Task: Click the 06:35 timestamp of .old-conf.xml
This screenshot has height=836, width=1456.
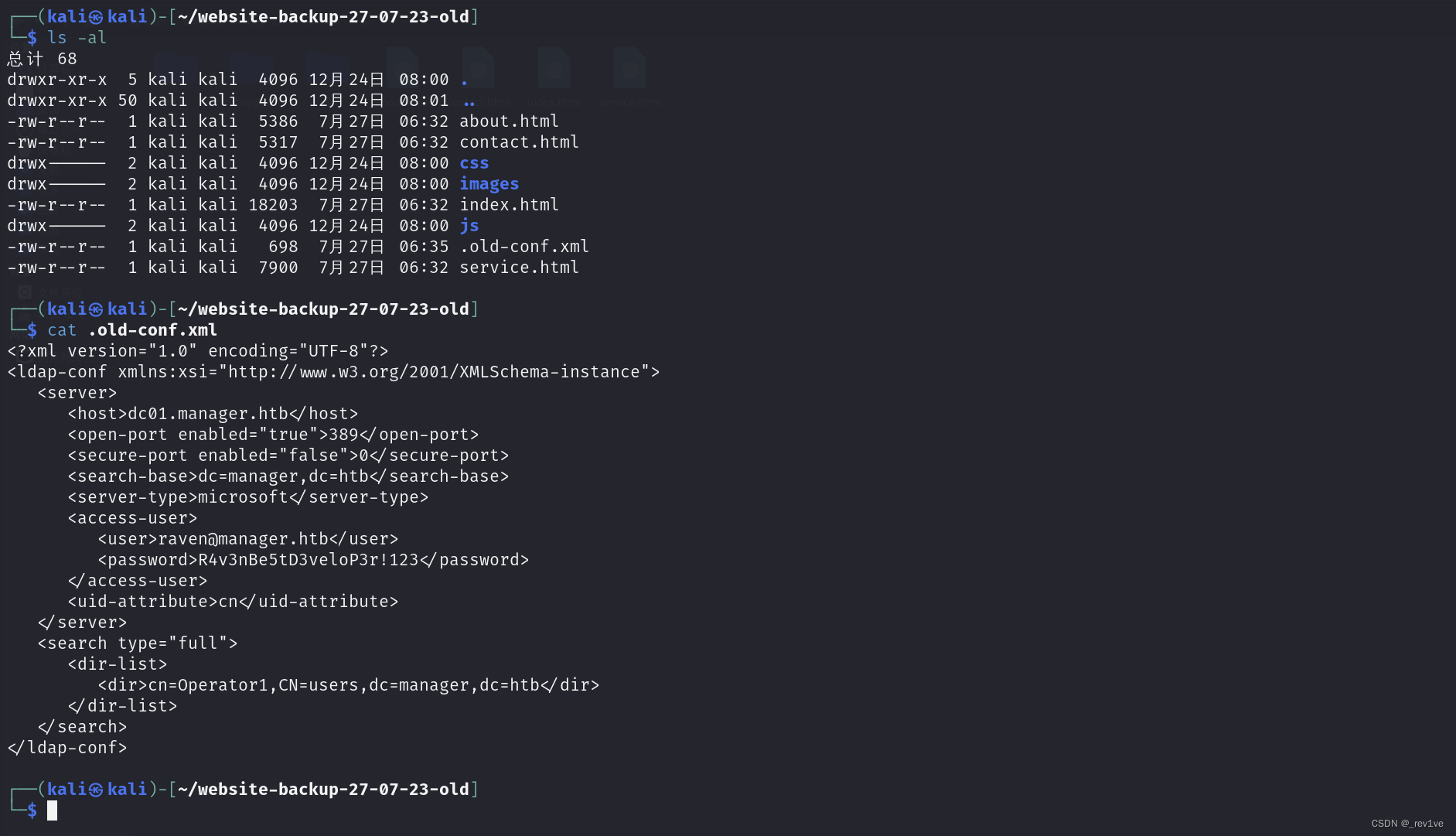Action: tap(424, 247)
